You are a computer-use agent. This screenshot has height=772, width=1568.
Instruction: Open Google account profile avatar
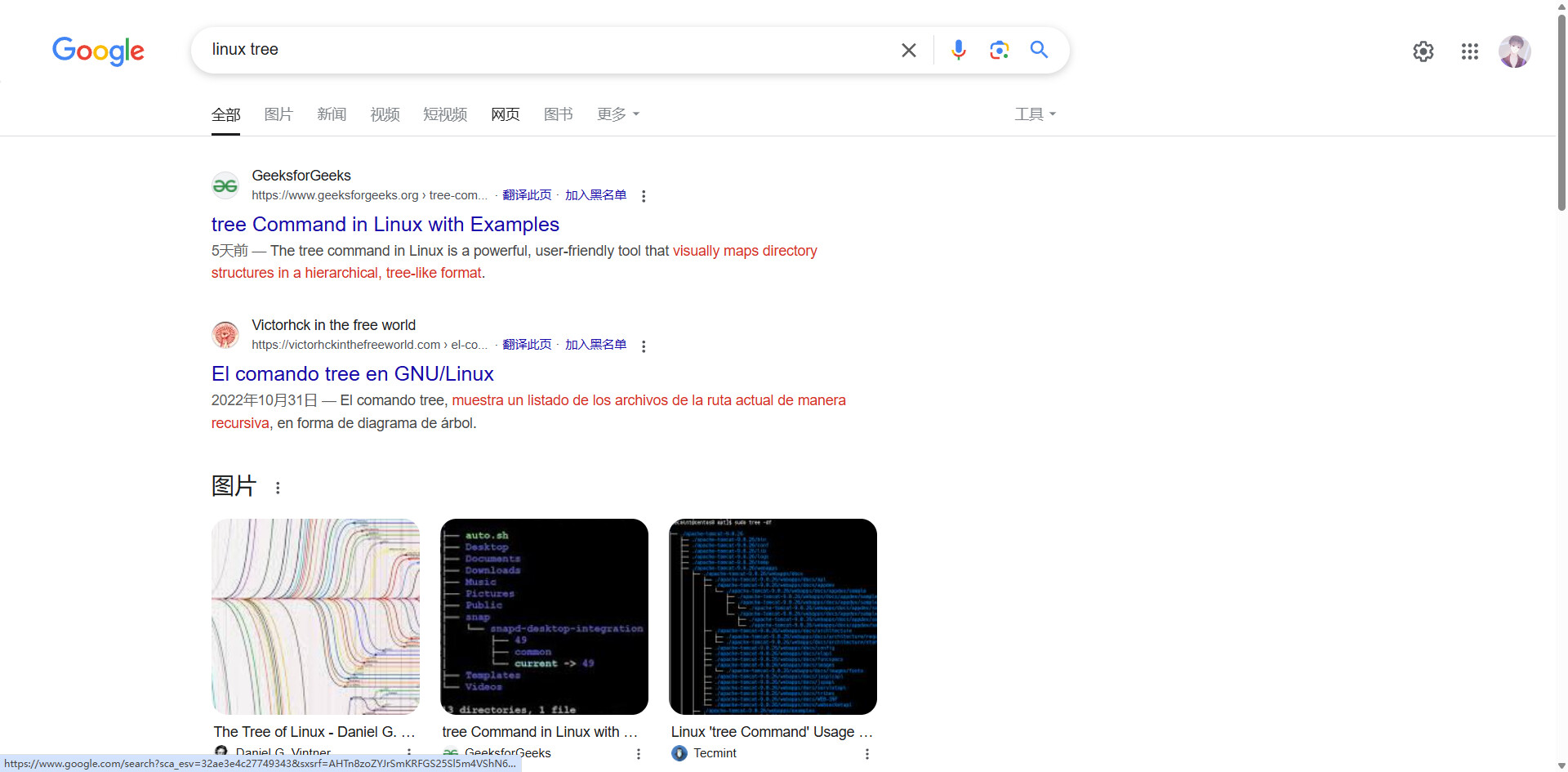[x=1515, y=51]
